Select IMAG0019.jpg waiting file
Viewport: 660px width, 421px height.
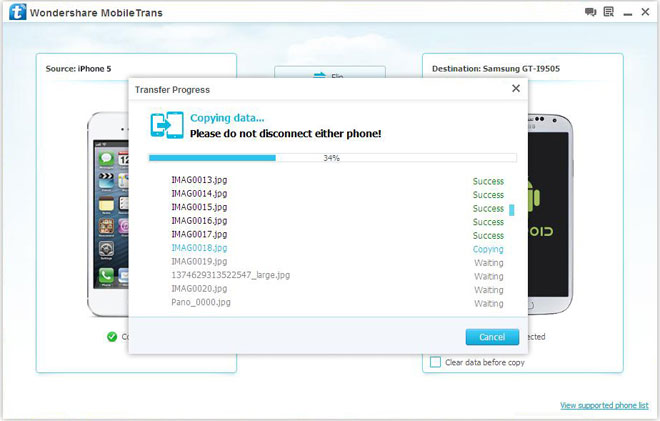pos(199,261)
